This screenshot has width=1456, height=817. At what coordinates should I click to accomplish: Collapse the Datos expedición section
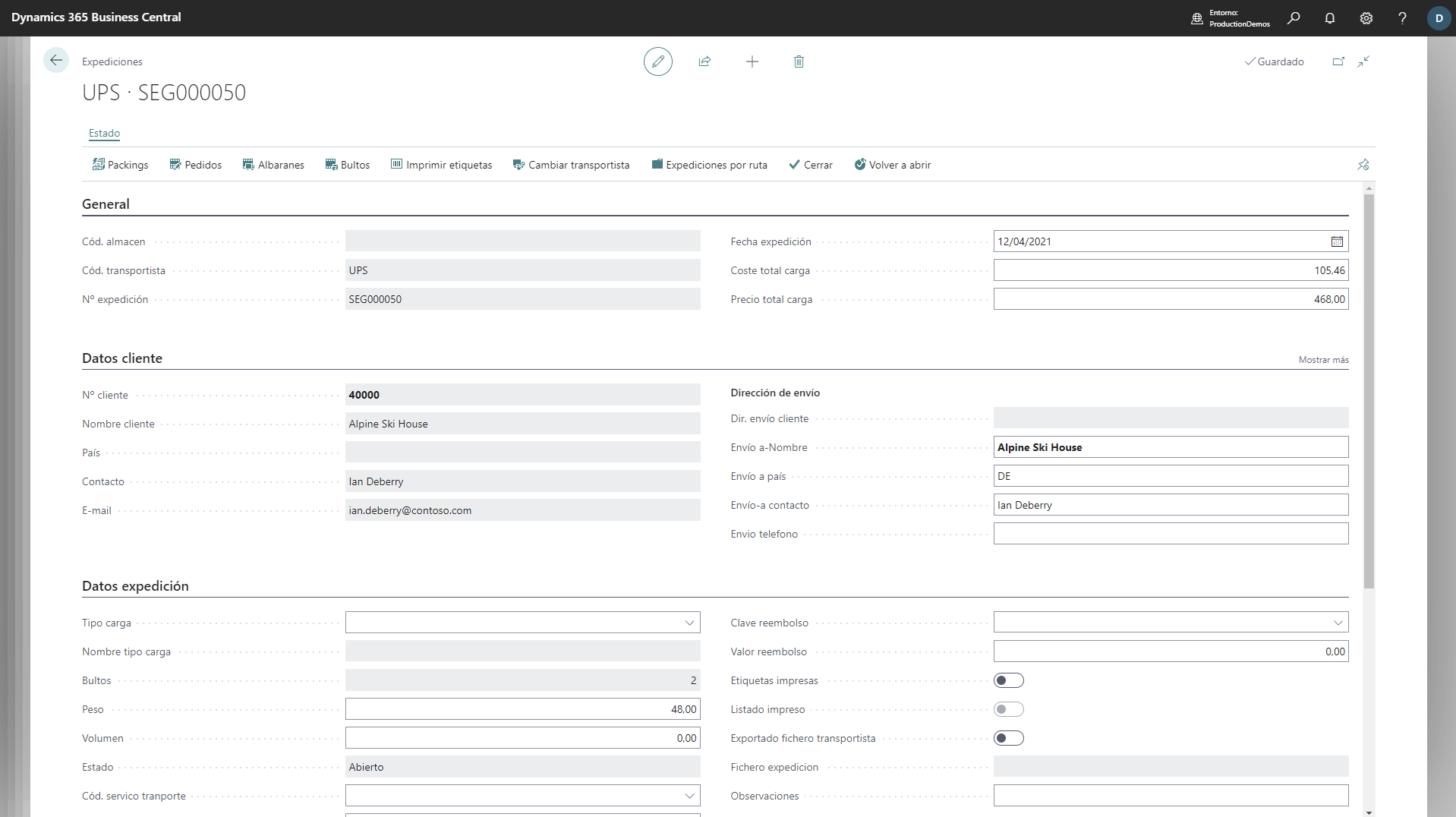point(135,586)
